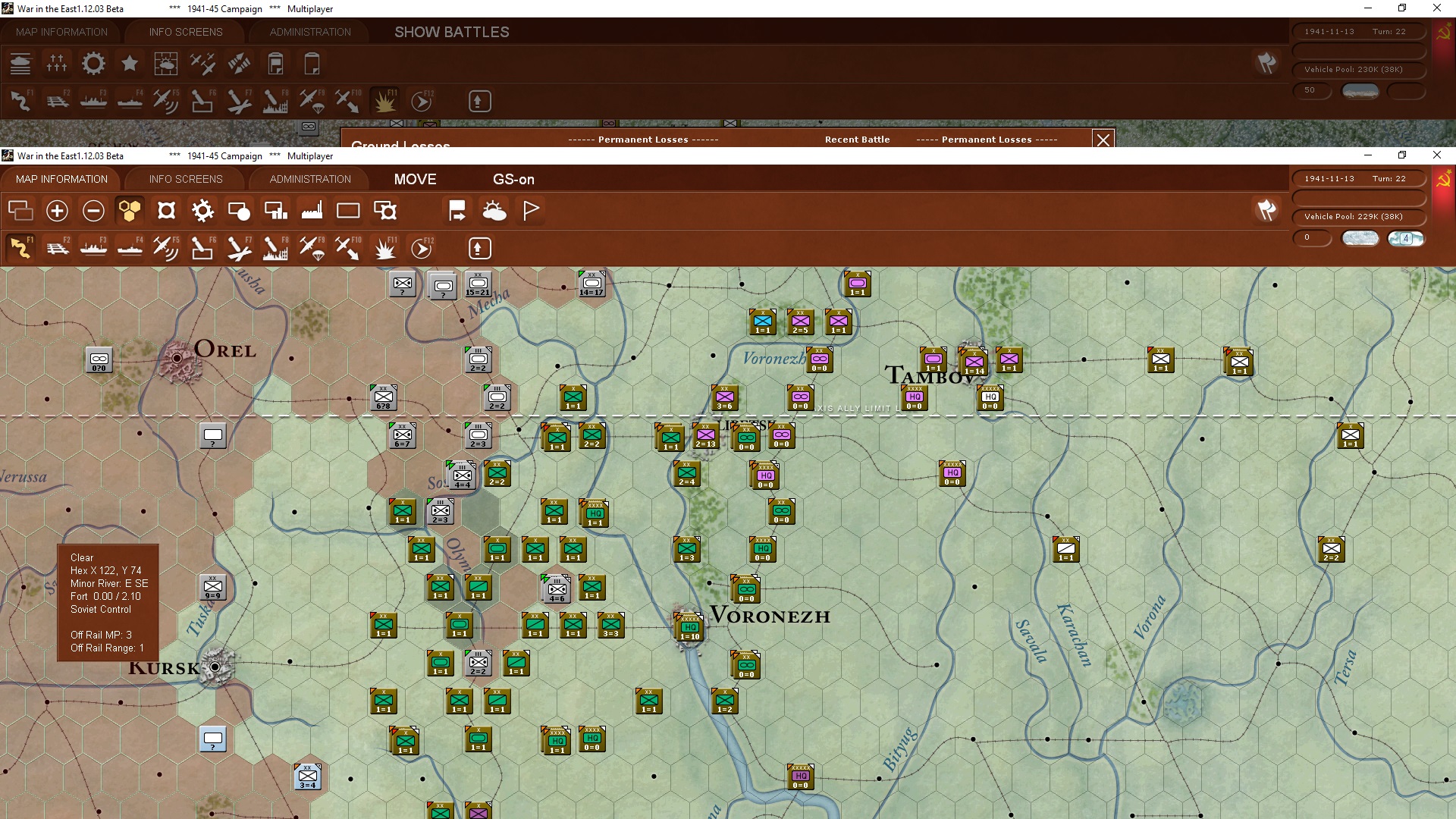Screen dimensions: 1456x819
Task: Open the Info Screens tab in front window
Action: [x=186, y=179]
